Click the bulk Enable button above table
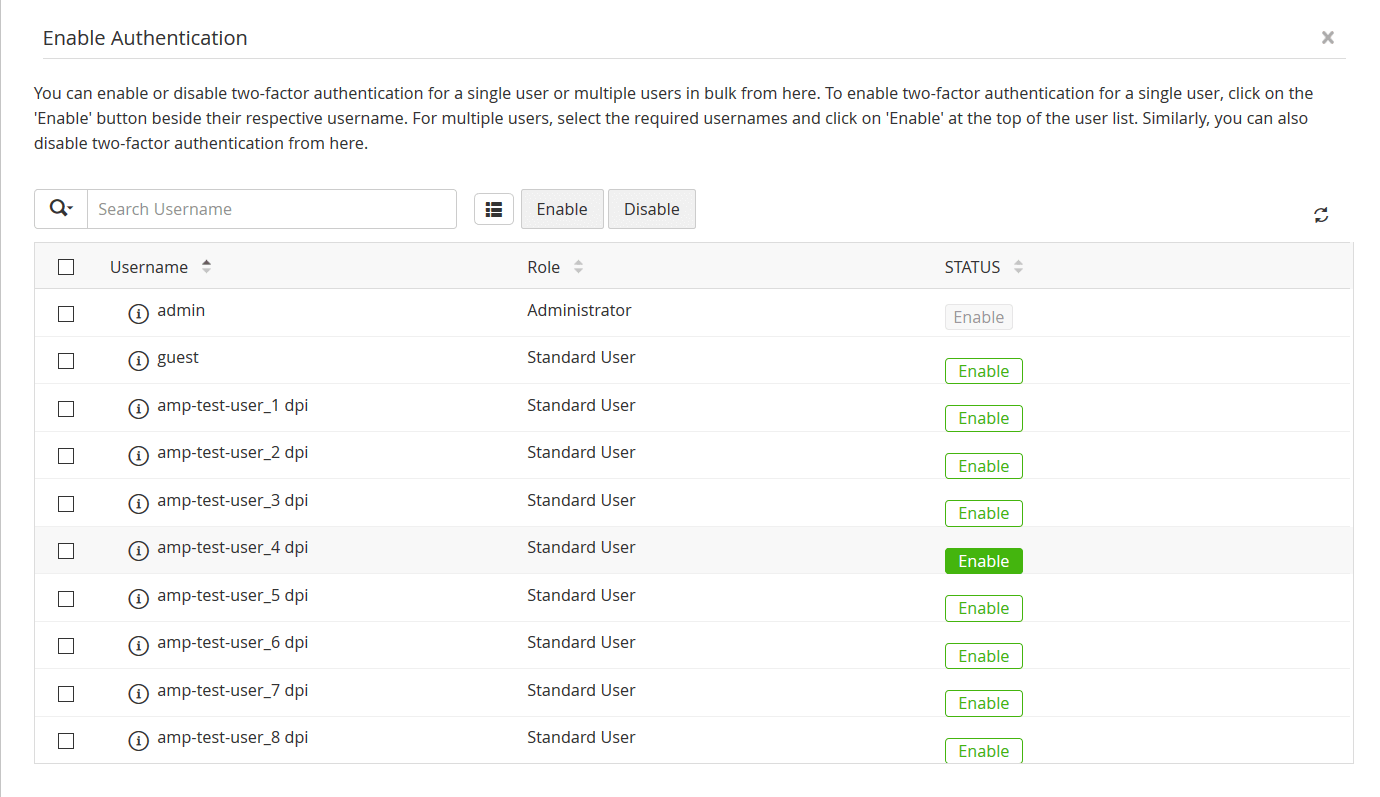Viewport: 1380px width, 797px height. [x=562, y=209]
